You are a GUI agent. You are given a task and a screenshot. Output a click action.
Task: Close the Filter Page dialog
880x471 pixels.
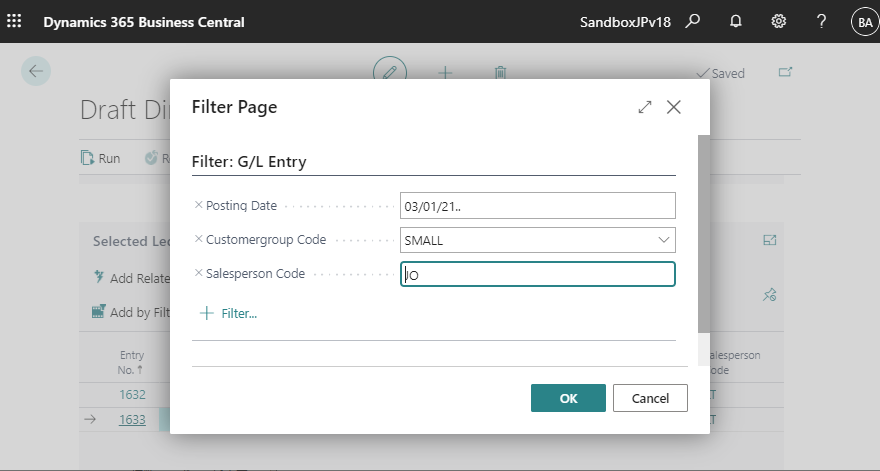pos(673,107)
